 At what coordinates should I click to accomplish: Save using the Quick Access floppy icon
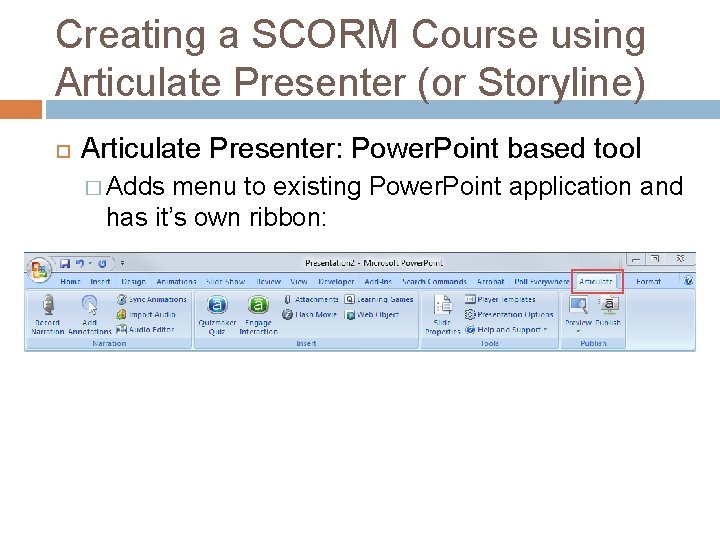65,264
